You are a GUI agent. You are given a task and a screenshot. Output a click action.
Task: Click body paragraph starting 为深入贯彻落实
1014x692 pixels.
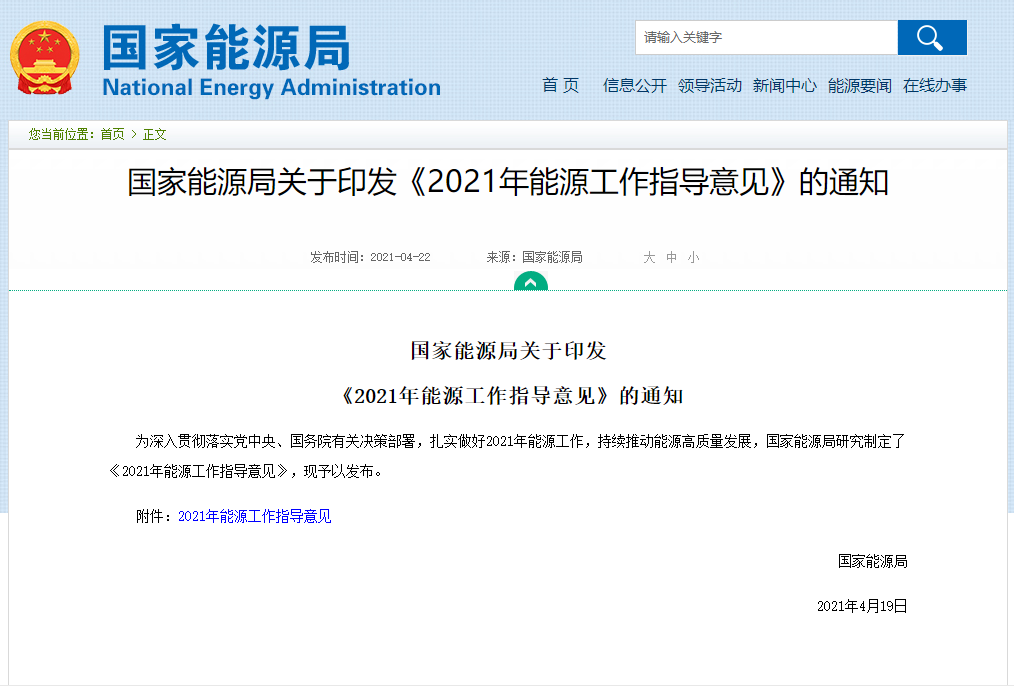click(508, 456)
